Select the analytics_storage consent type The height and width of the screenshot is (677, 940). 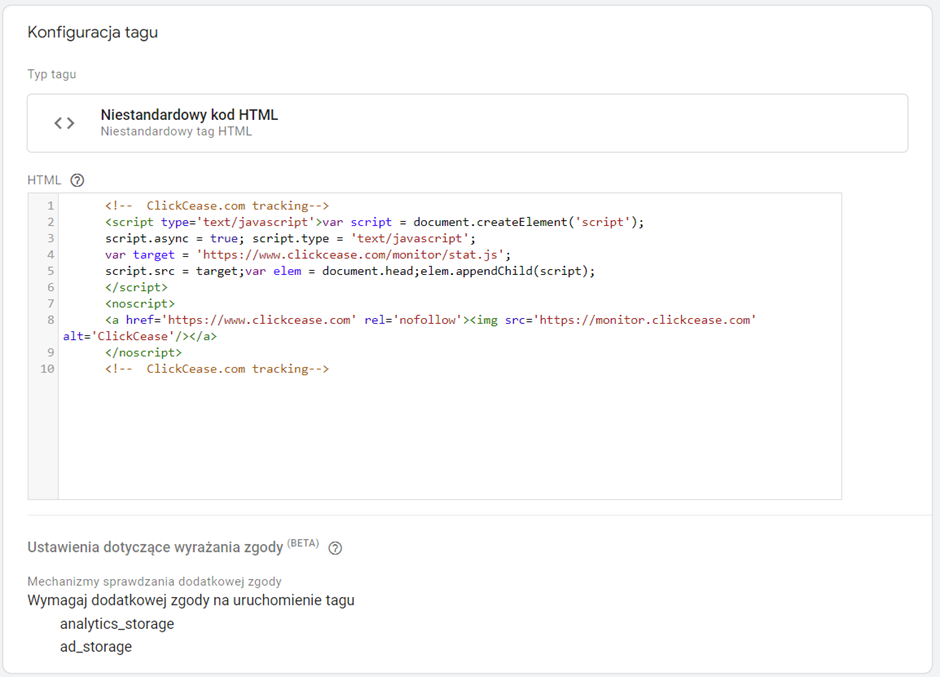click(117, 624)
